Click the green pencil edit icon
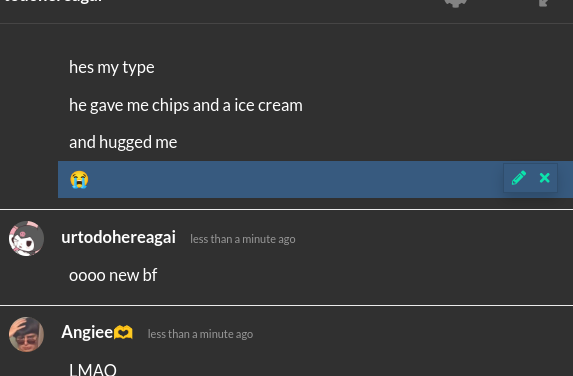573x376 pixels. pyautogui.click(x=519, y=178)
